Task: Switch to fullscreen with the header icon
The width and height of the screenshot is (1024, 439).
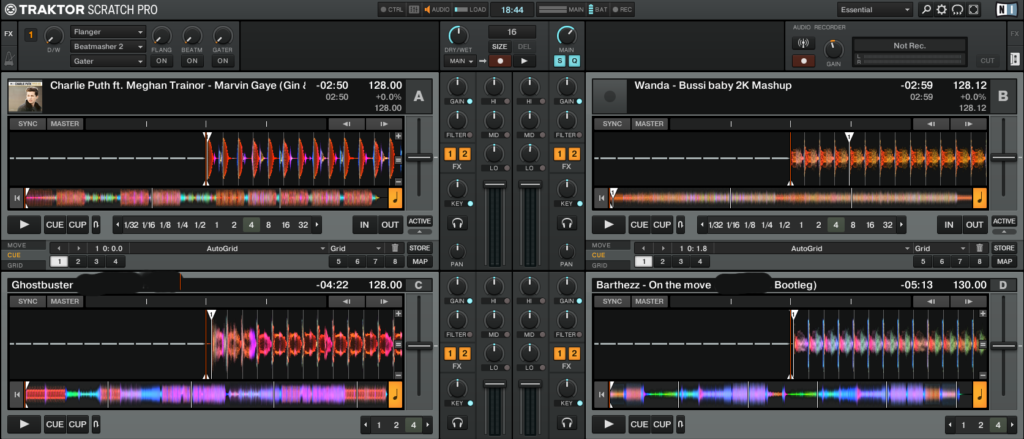Action: (x=974, y=10)
